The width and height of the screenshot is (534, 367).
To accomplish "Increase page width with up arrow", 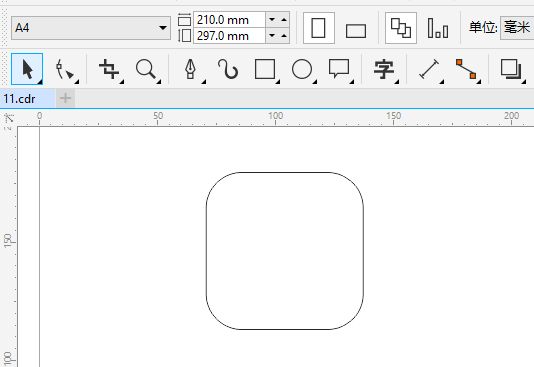I will 284,20.
